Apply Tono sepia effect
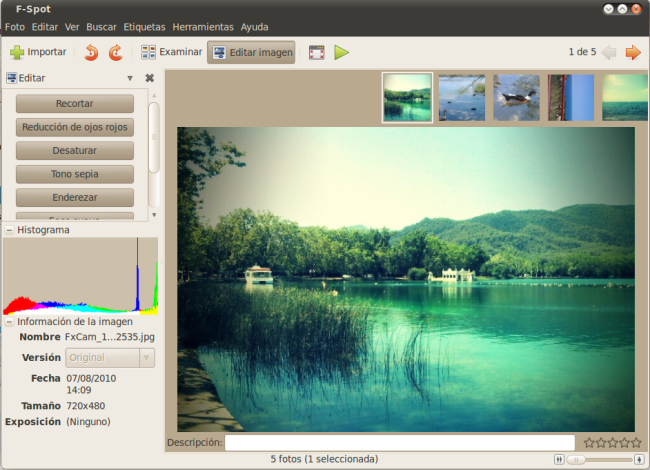 [x=75, y=174]
